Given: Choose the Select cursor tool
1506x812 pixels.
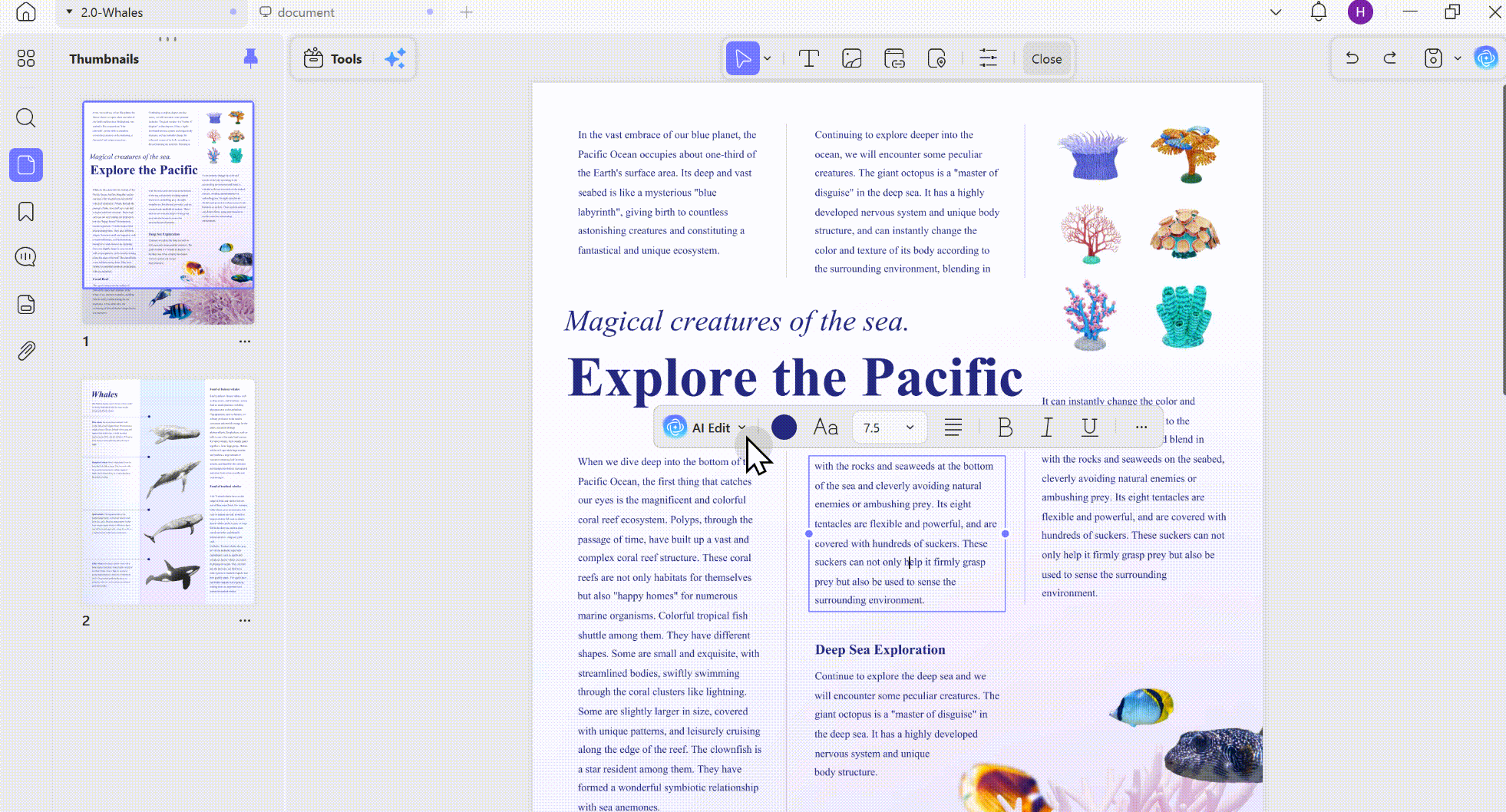Looking at the screenshot, I should tap(742, 58).
